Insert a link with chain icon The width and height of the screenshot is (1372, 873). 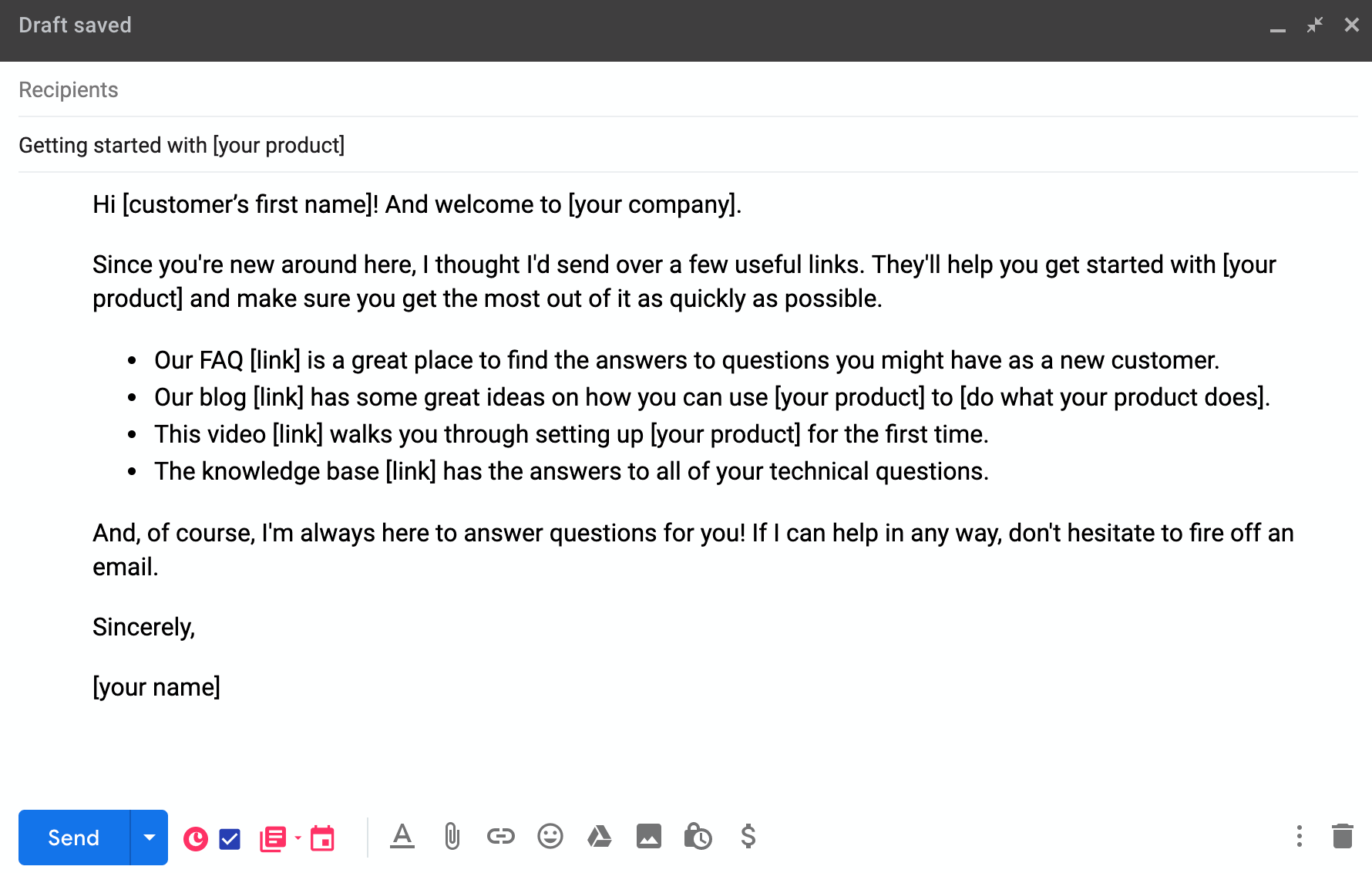(501, 836)
